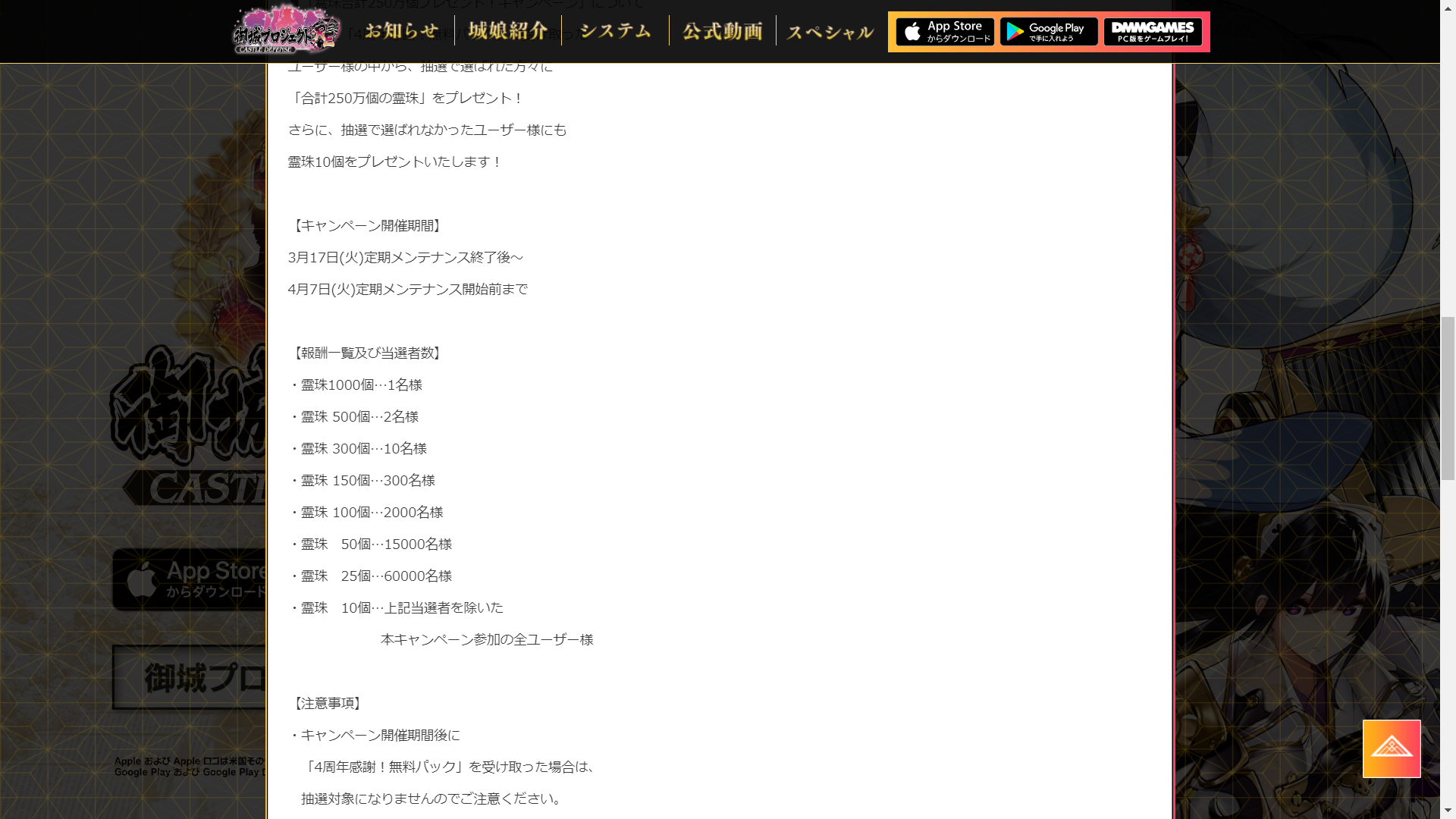Click the orange scroll-to-top arrow button
Image resolution: width=1456 pixels, height=819 pixels.
point(1392,748)
